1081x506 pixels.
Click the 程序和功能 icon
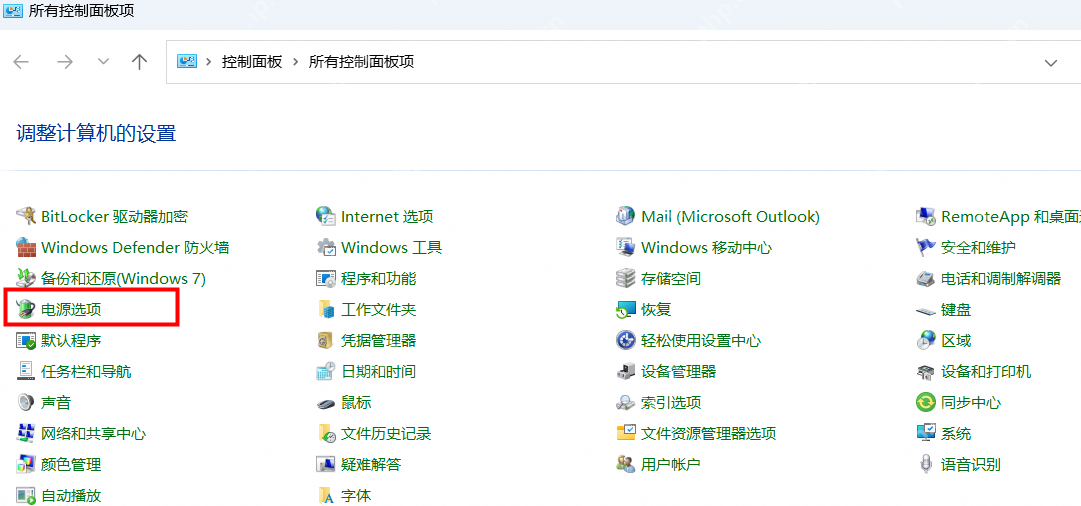[x=325, y=279]
